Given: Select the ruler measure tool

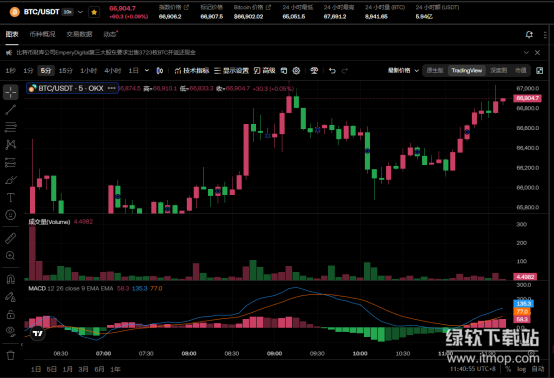Looking at the screenshot, I should (11, 238).
